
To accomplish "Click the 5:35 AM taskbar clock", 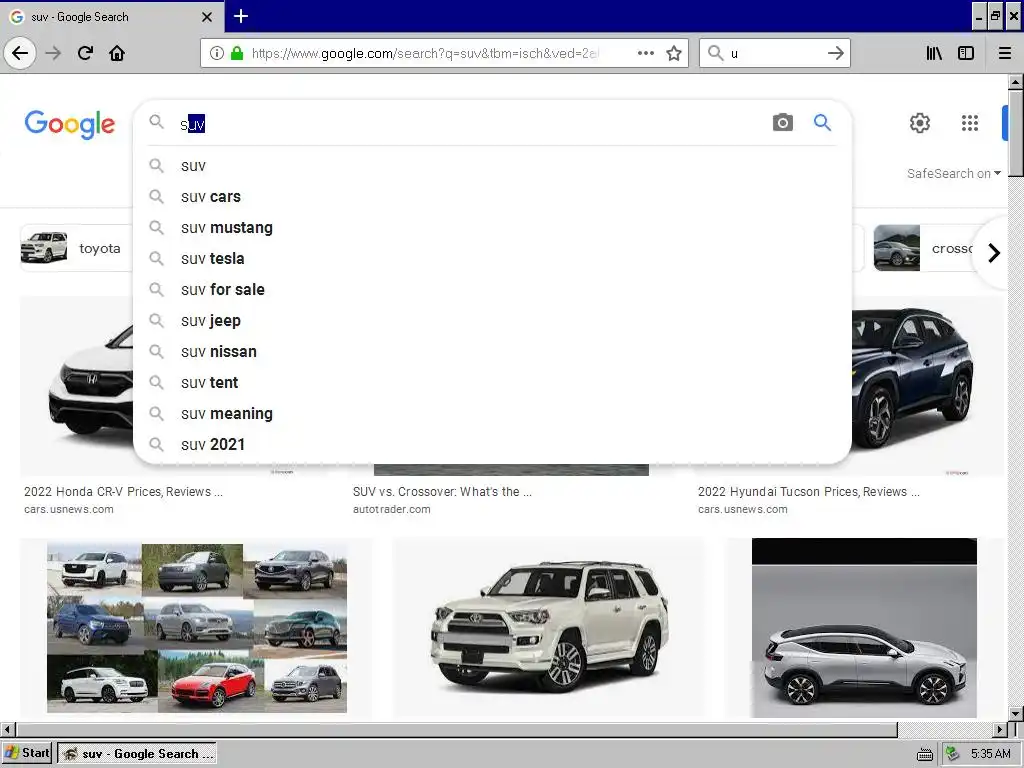I will 991,754.
